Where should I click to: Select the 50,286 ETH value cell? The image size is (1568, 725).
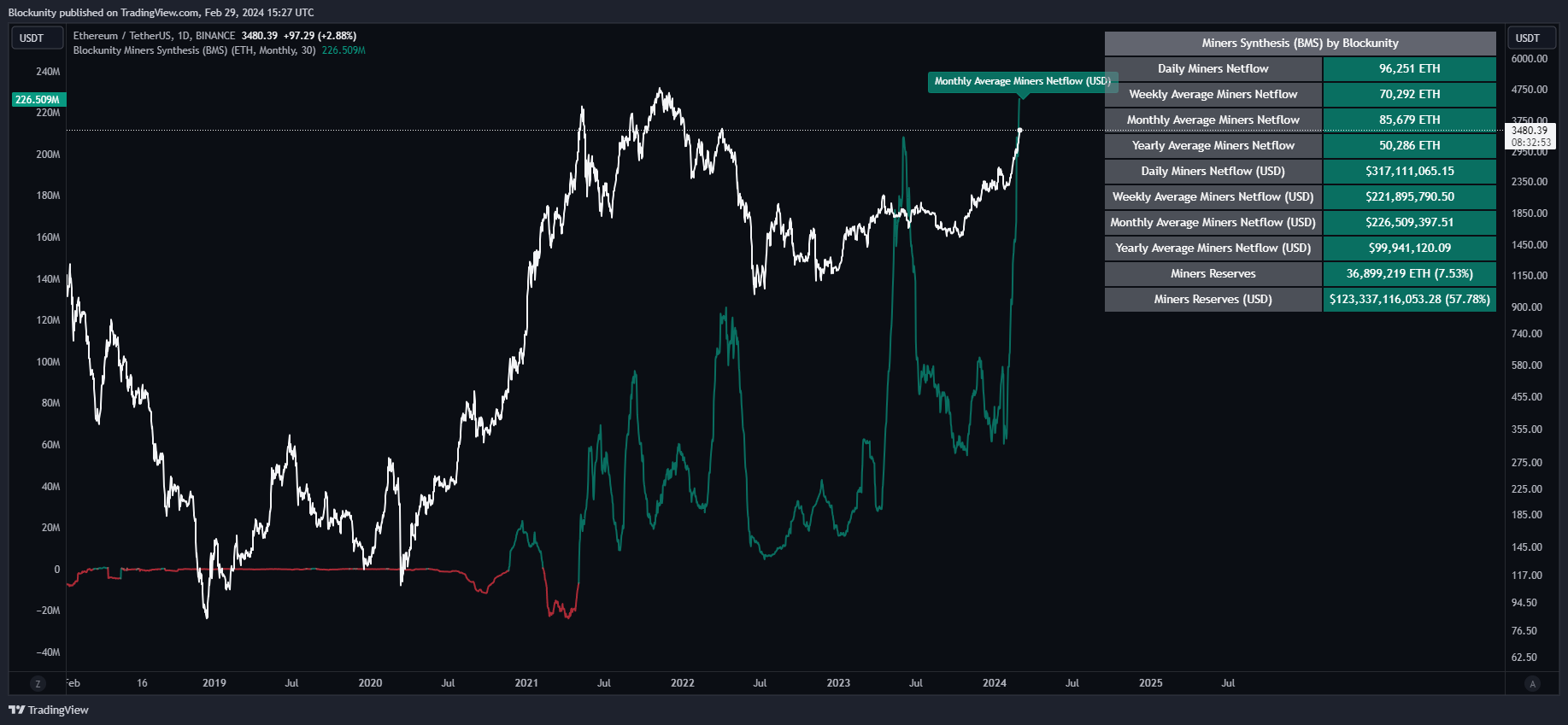pyautogui.click(x=1410, y=146)
